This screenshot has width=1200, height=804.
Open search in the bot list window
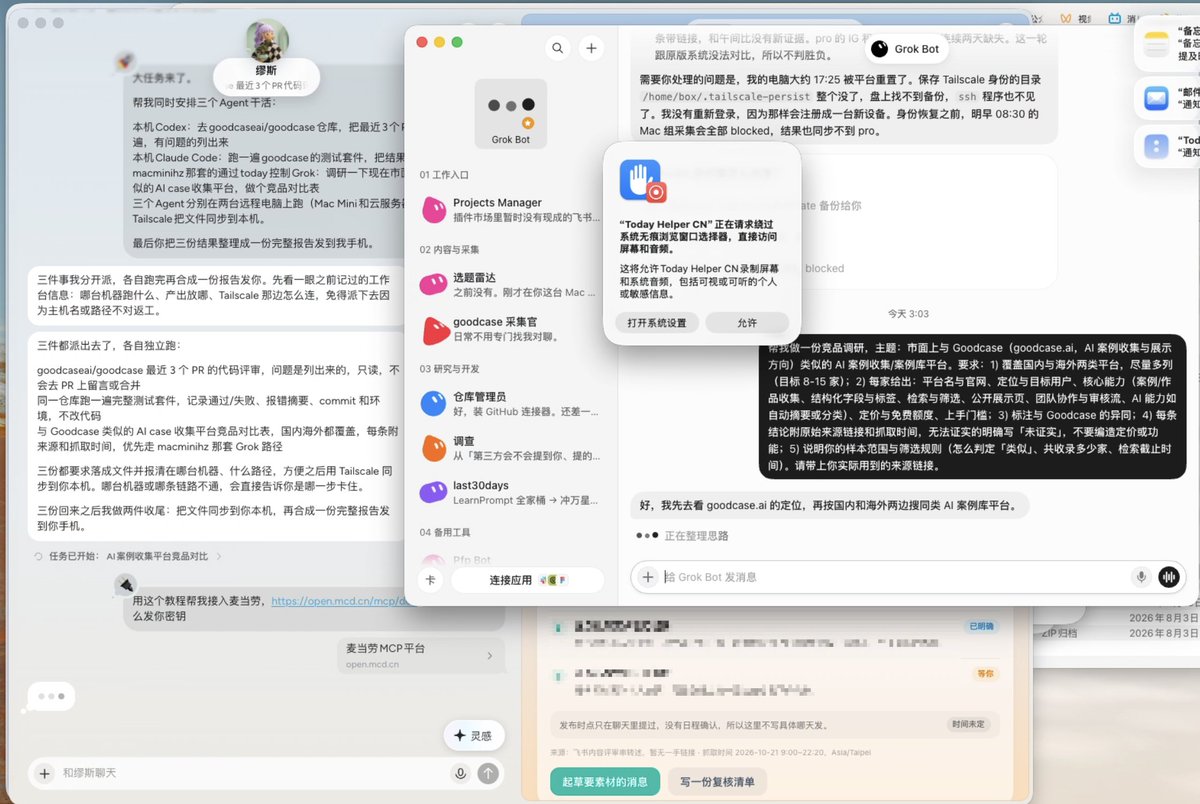click(558, 48)
